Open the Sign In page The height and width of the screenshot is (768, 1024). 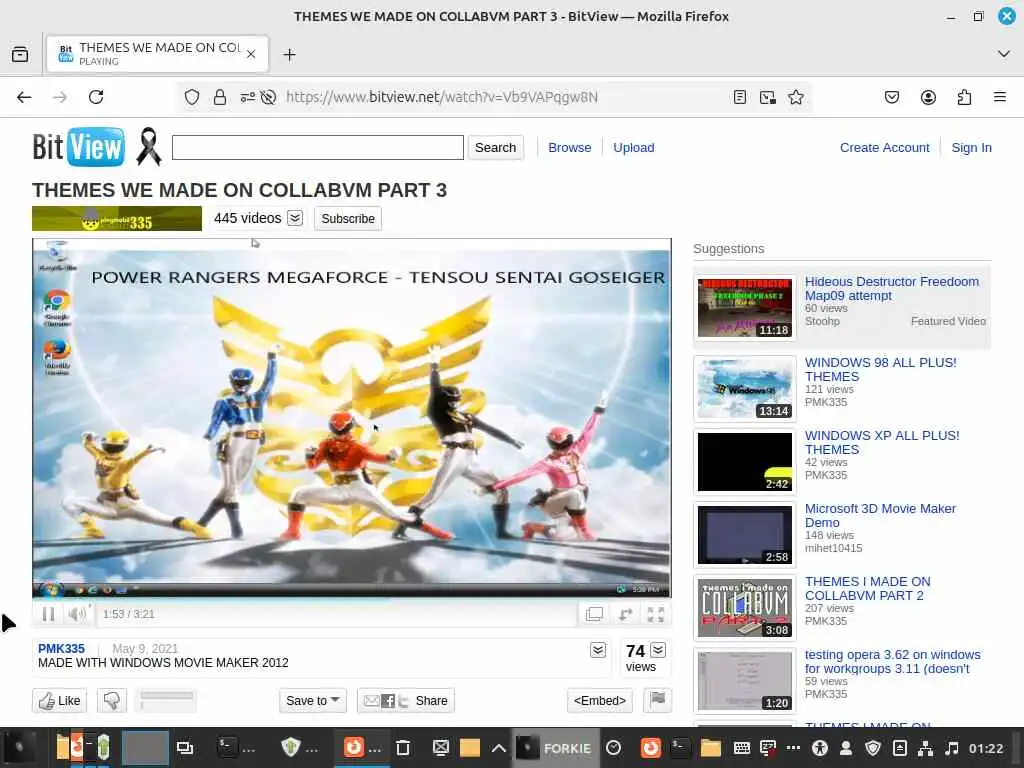click(x=971, y=148)
